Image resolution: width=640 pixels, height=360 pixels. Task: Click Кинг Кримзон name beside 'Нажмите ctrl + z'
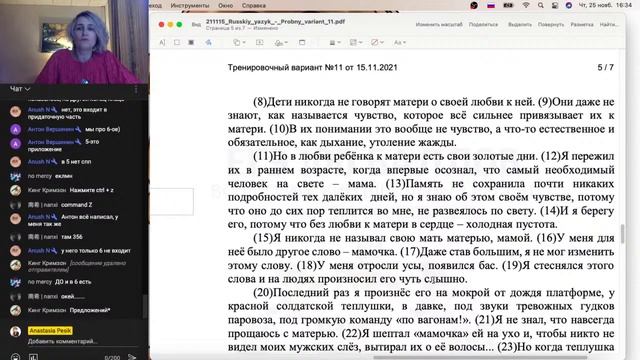(x=47, y=190)
